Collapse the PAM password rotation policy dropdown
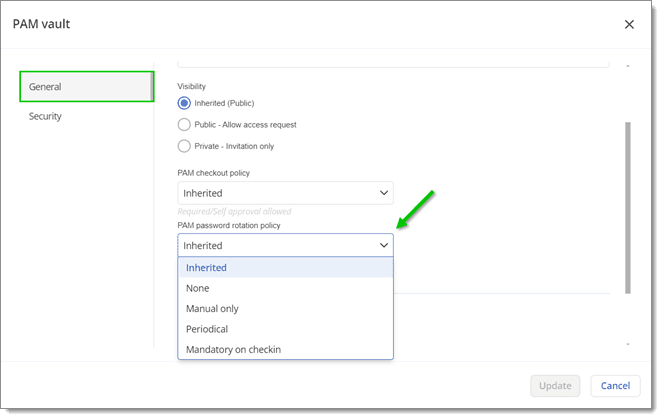 (x=285, y=245)
